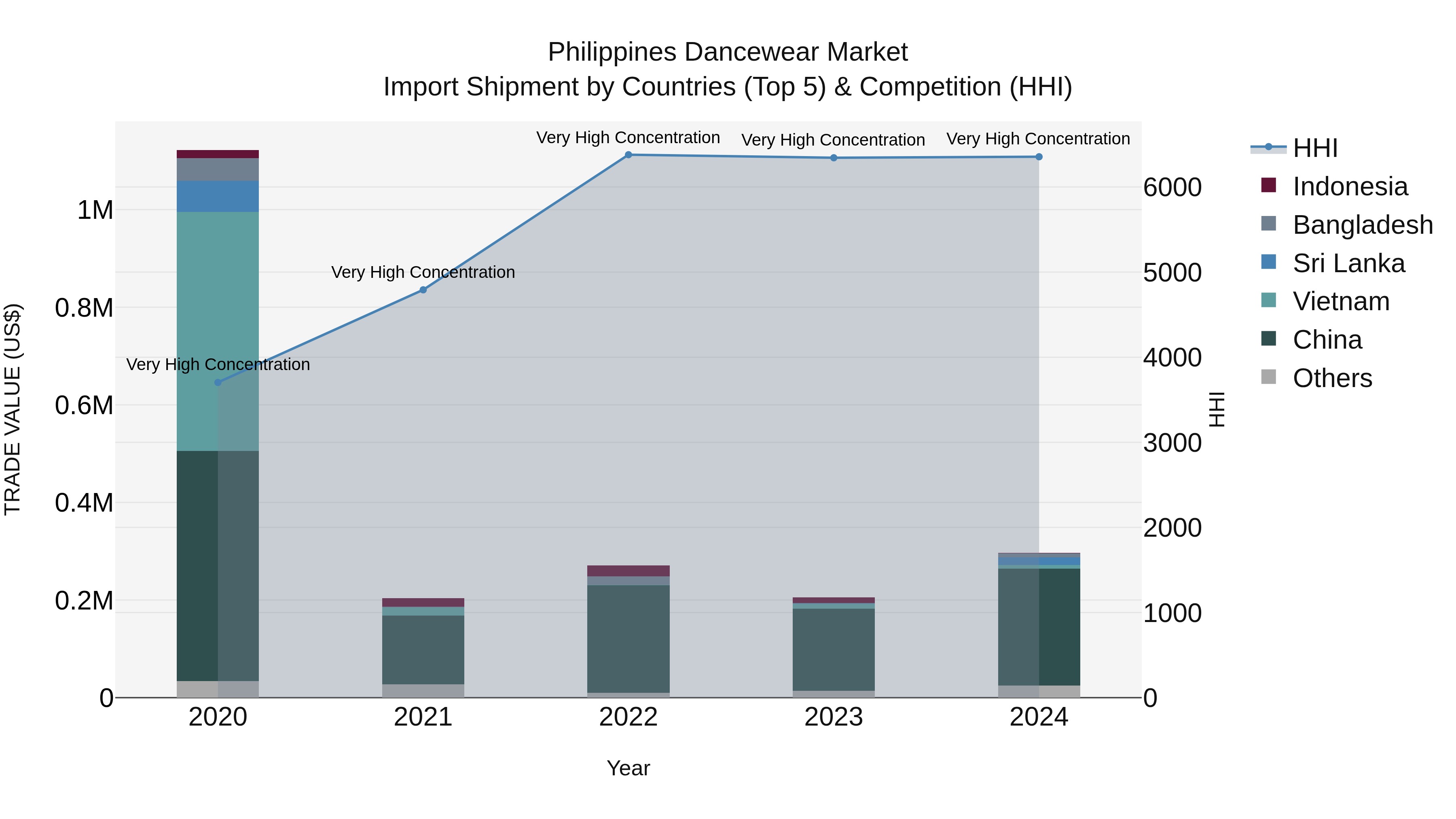Toggle the HHI line legend entry
Screen dimensions: 1456x819
point(1294,148)
